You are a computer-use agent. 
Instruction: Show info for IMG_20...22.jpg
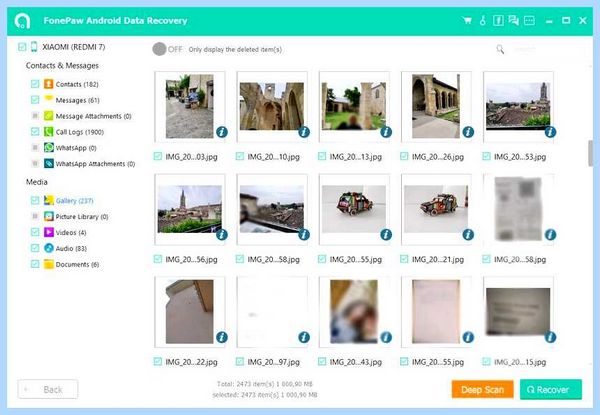[222, 337]
